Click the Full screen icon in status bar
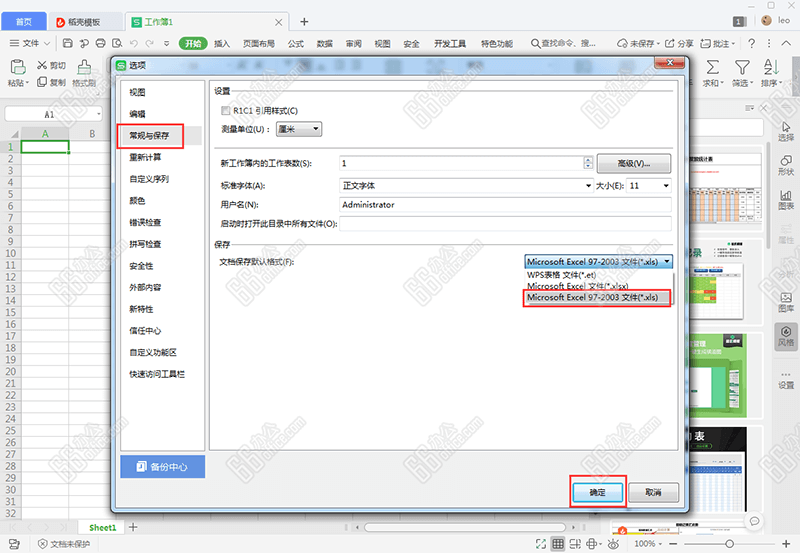This screenshot has width=800, height=553. tap(541, 544)
